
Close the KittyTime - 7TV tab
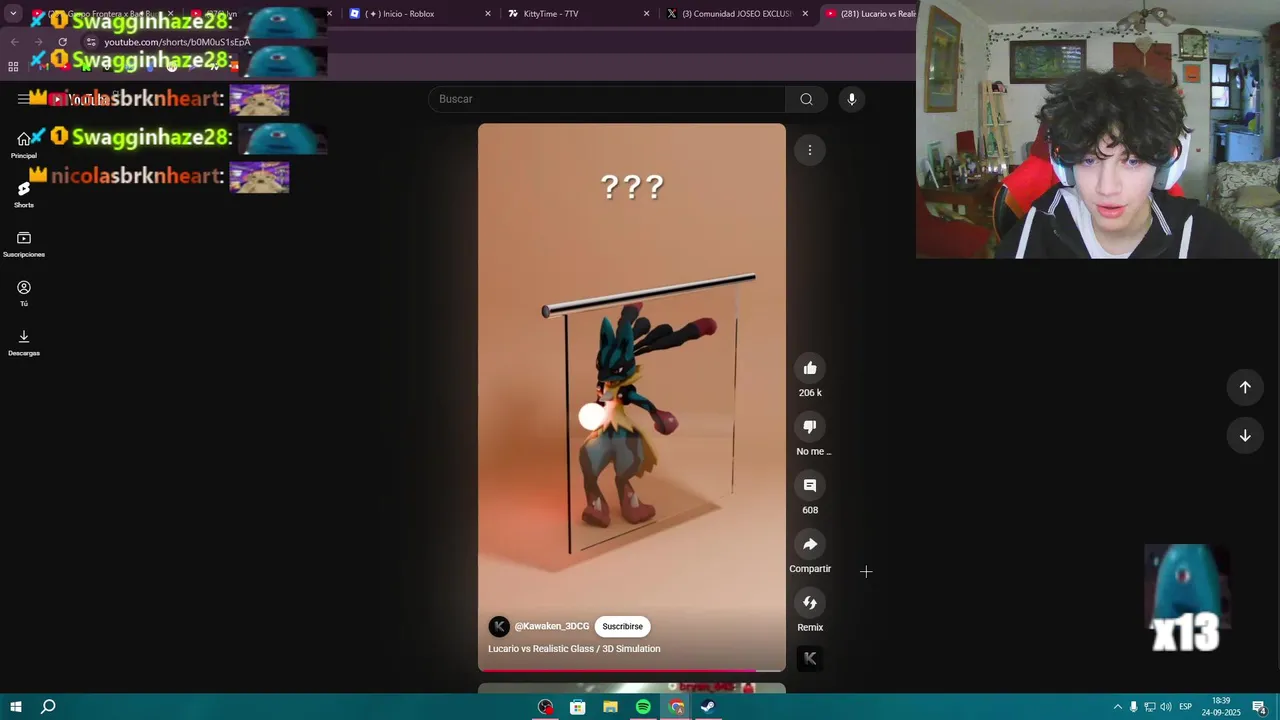(x=646, y=14)
